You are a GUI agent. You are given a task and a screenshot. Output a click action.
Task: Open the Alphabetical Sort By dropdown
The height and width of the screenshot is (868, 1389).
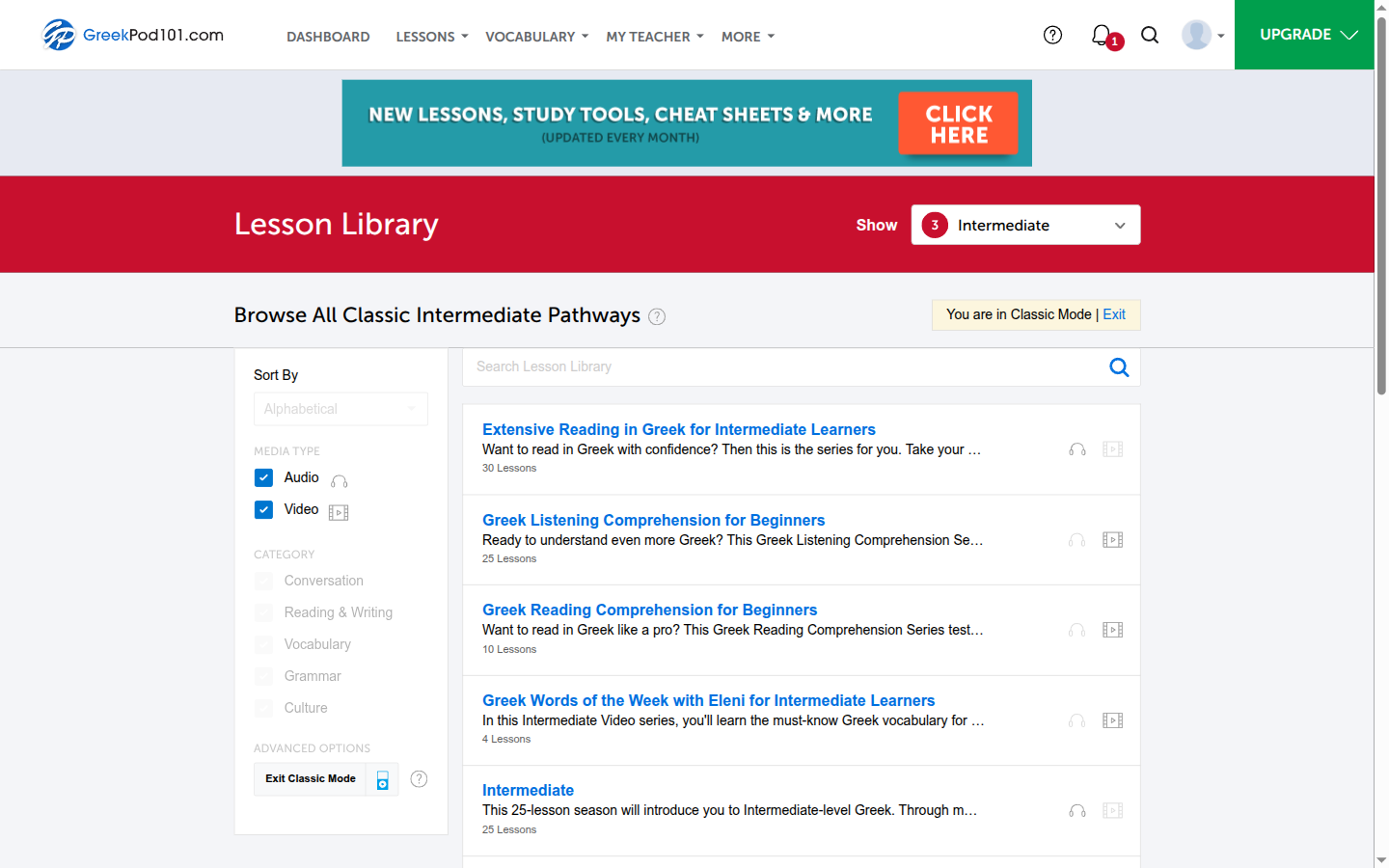(340, 409)
